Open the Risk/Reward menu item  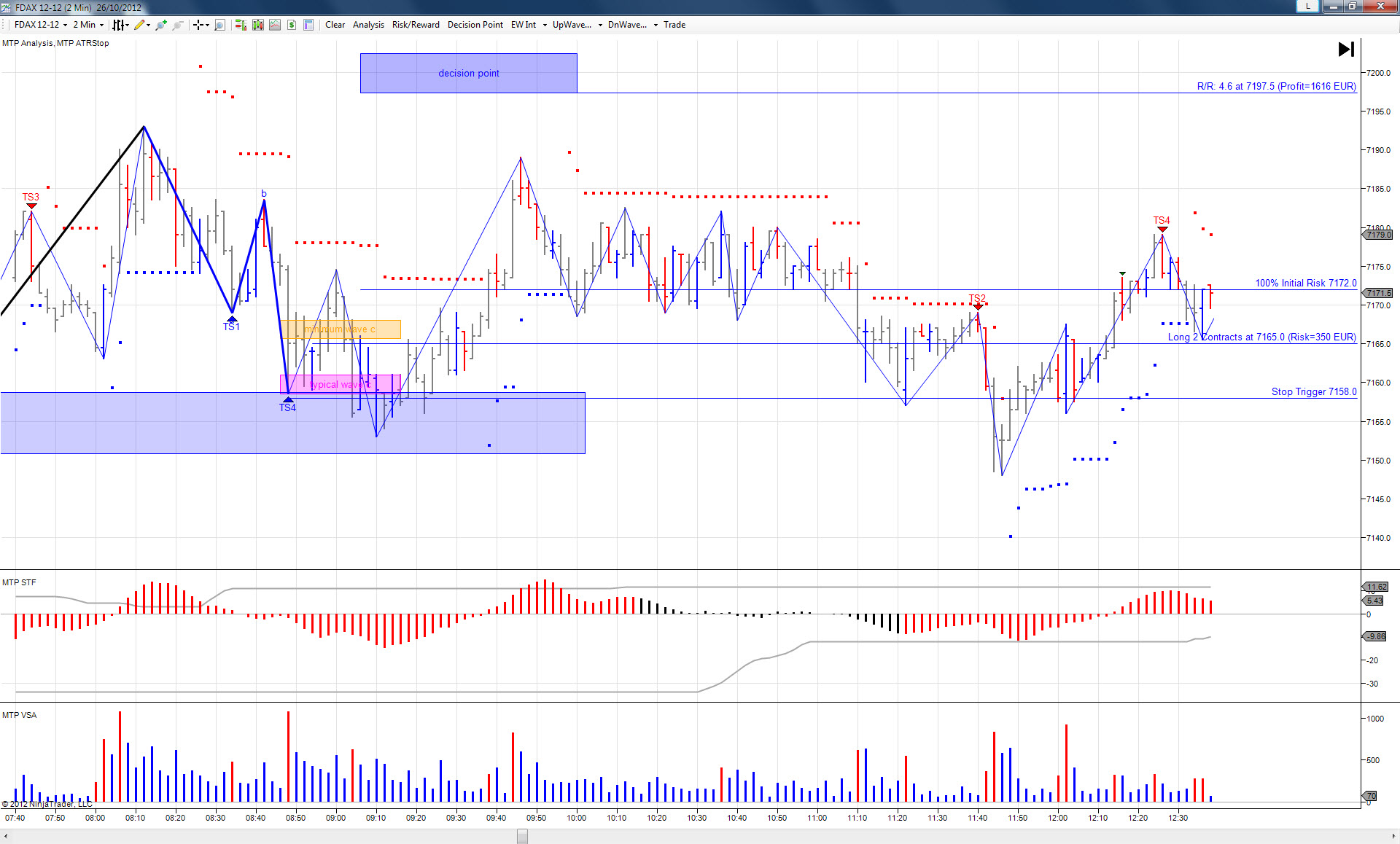(416, 25)
